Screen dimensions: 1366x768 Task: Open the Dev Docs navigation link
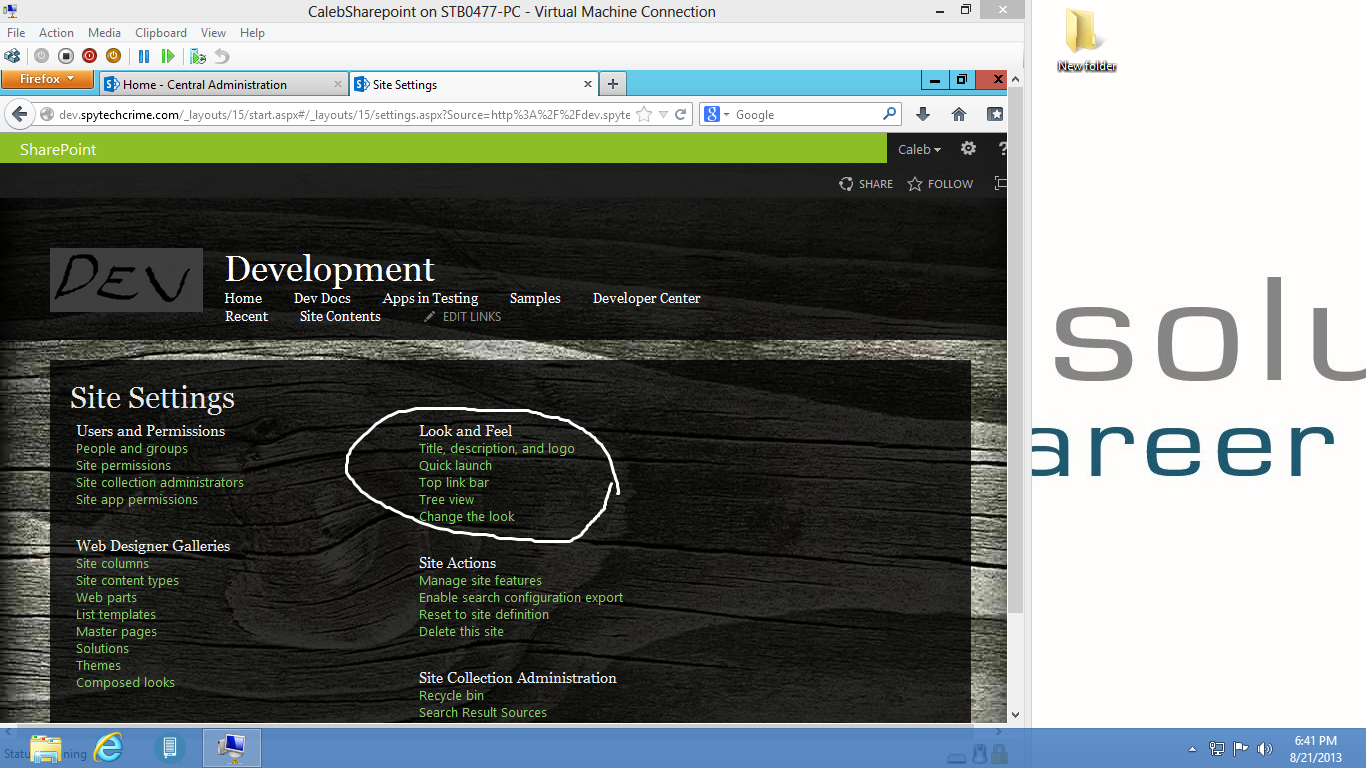point(322,298)
